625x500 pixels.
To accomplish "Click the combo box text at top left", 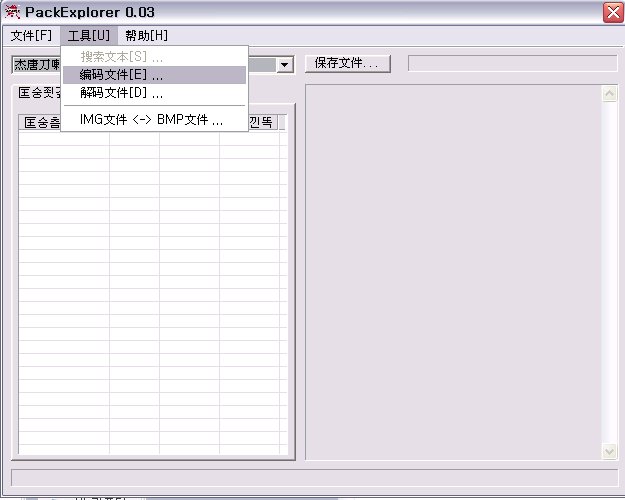I will [x=37, y=65].
